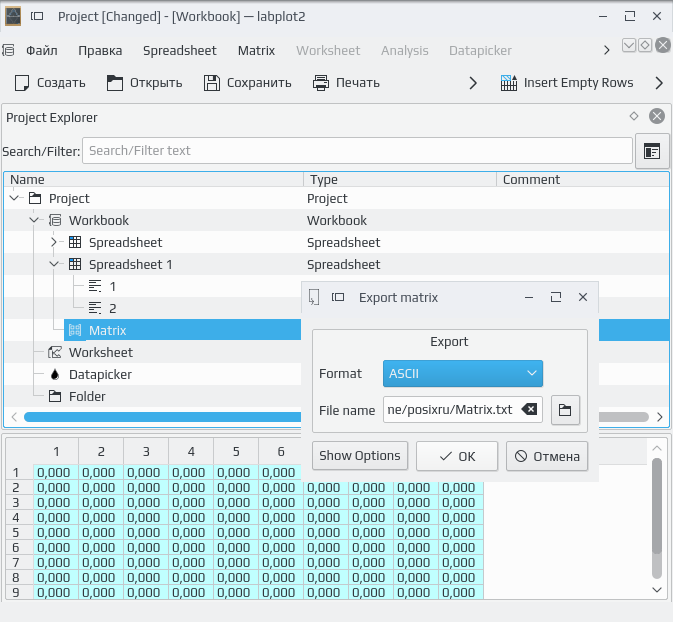Click the Project folder icon in the tree
Viewport: 673px width, 622px height.
pyautogui.click(x=35, y=198)
